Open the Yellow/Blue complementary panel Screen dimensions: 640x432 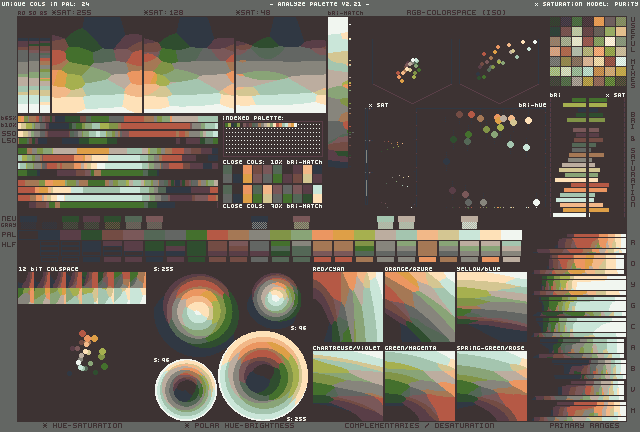491,307
